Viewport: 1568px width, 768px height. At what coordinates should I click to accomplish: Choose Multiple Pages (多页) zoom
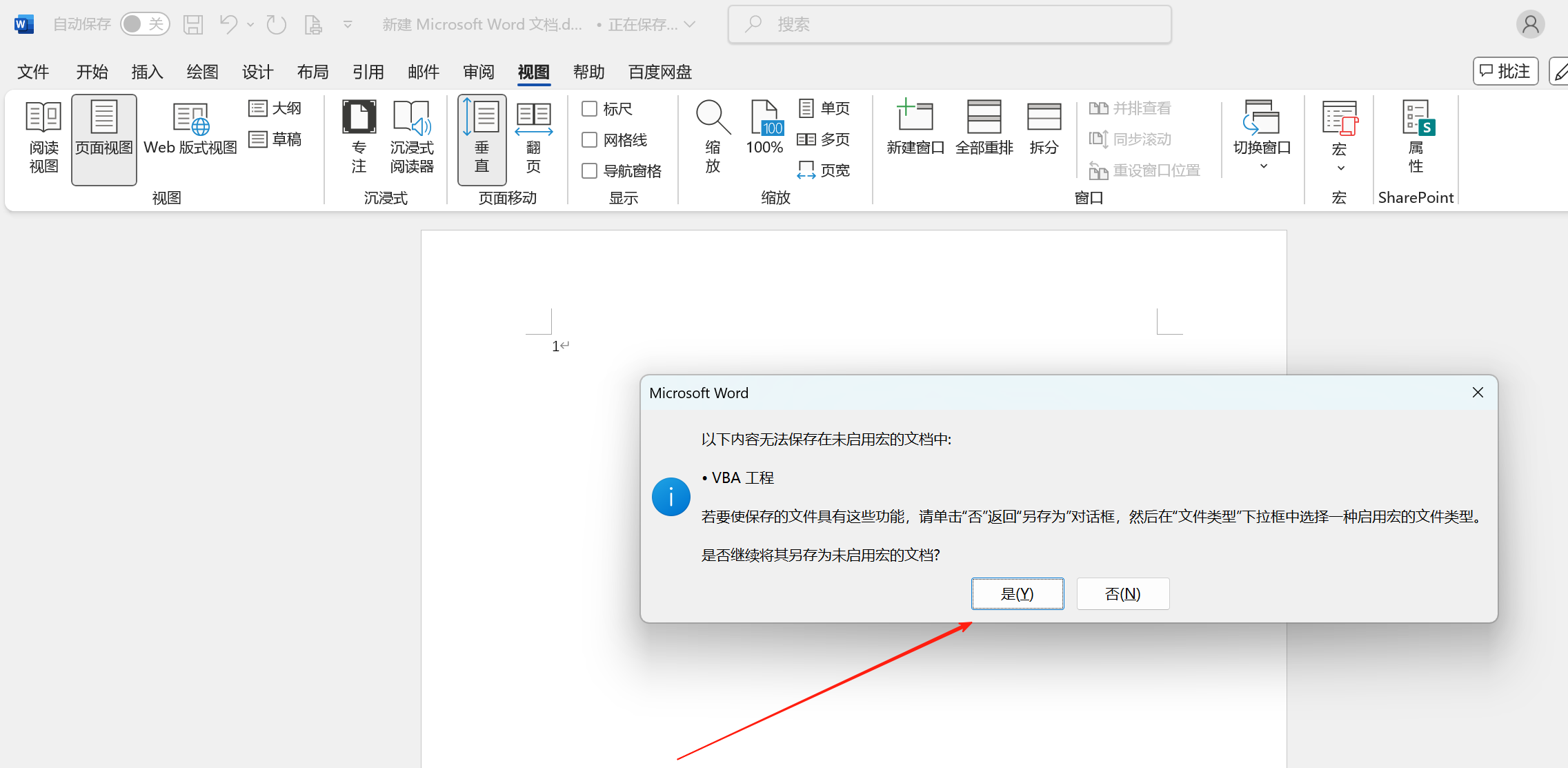[x=824, y=139]
